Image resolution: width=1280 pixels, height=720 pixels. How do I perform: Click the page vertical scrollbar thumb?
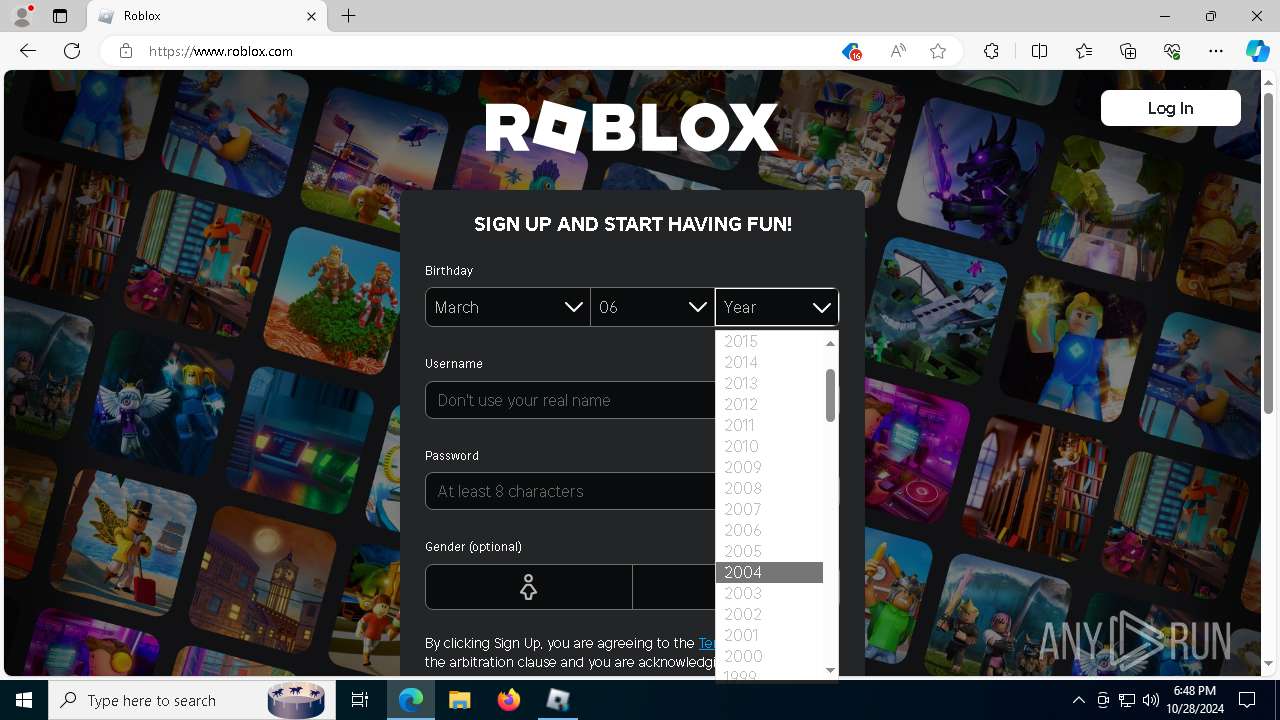click(x=1268, y=253)
